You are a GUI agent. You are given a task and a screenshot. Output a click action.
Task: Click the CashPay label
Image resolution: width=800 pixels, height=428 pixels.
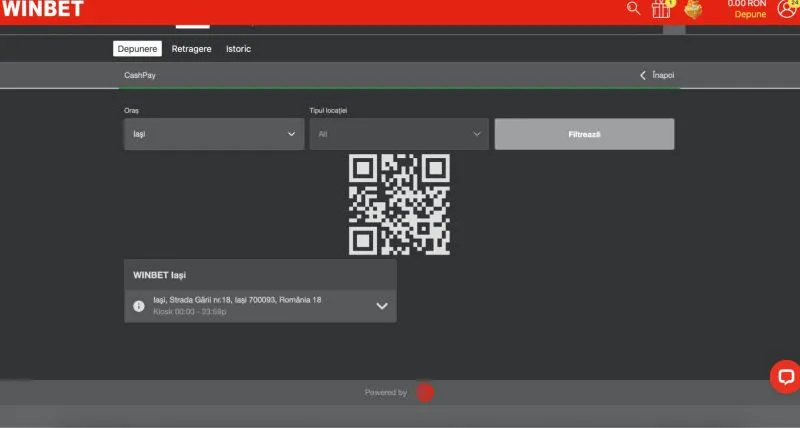(140, 75)
